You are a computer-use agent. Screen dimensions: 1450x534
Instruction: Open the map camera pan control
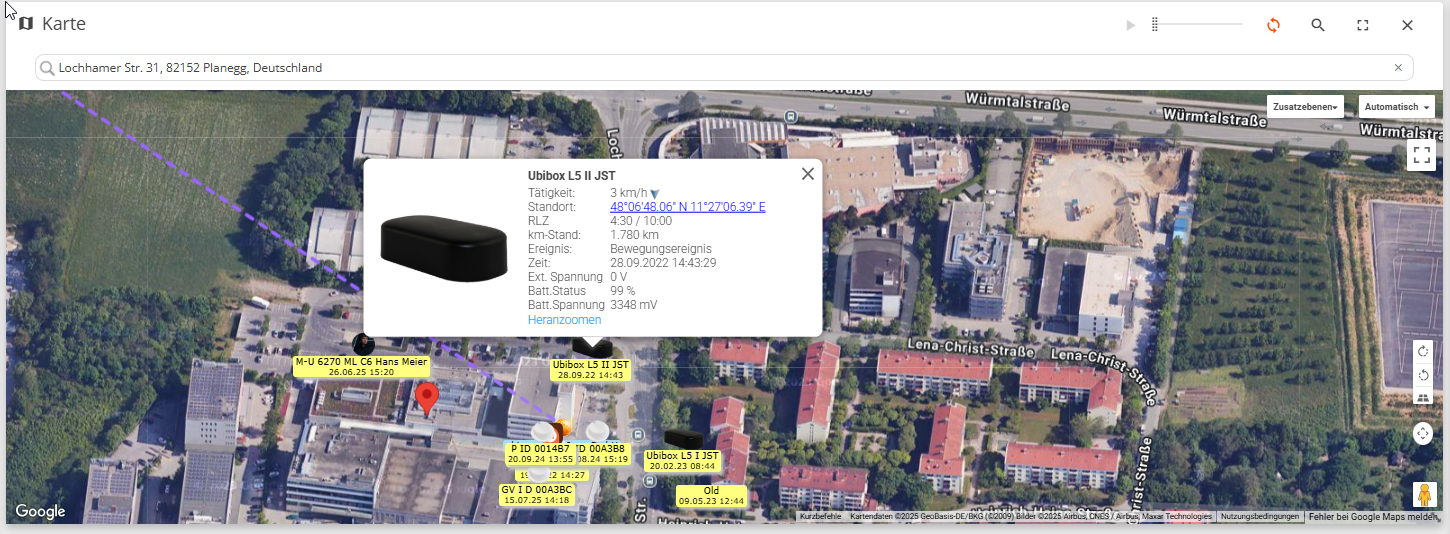coord(1423,433)
